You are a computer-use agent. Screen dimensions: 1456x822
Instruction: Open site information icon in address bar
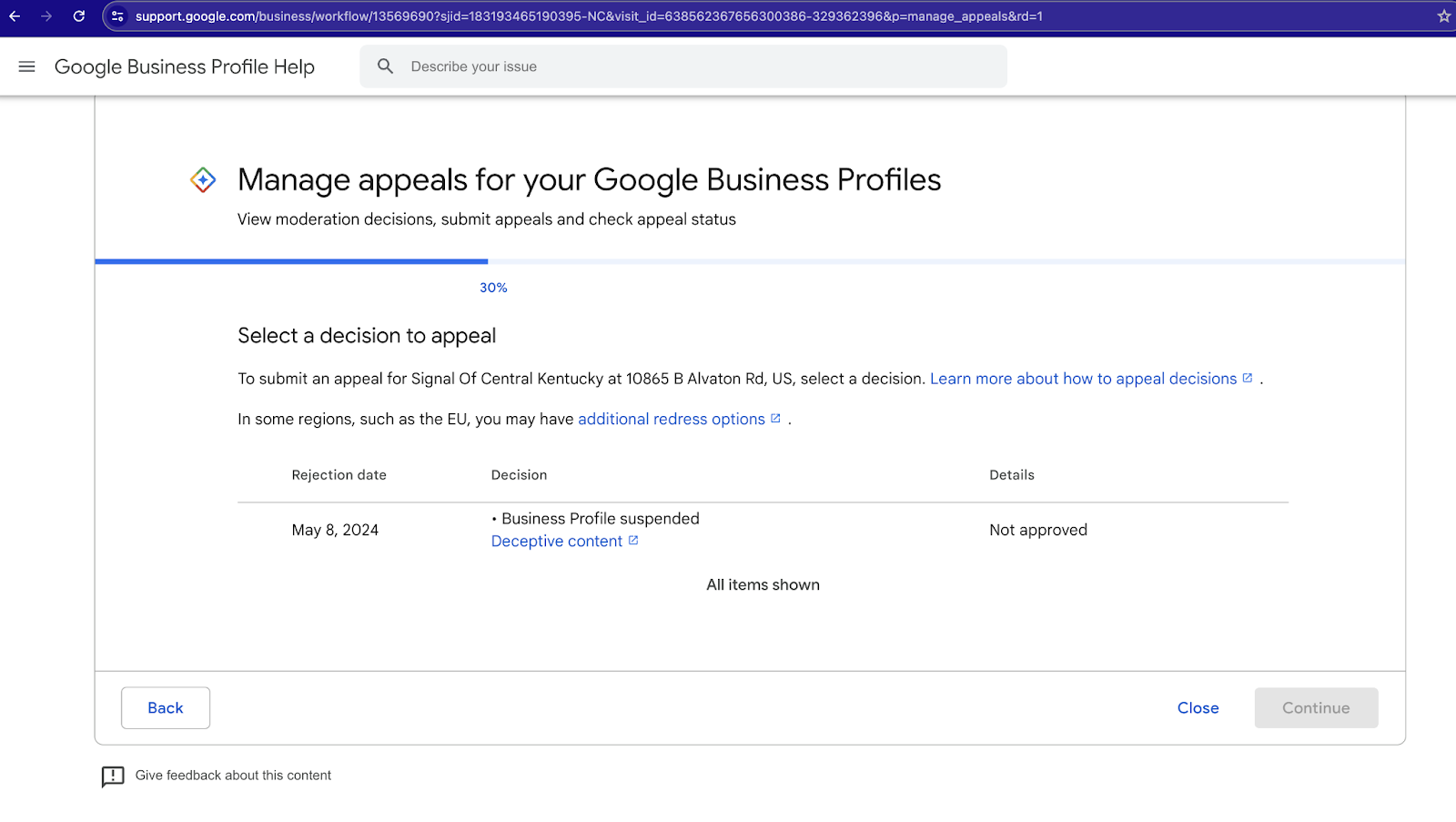[117, 16]
